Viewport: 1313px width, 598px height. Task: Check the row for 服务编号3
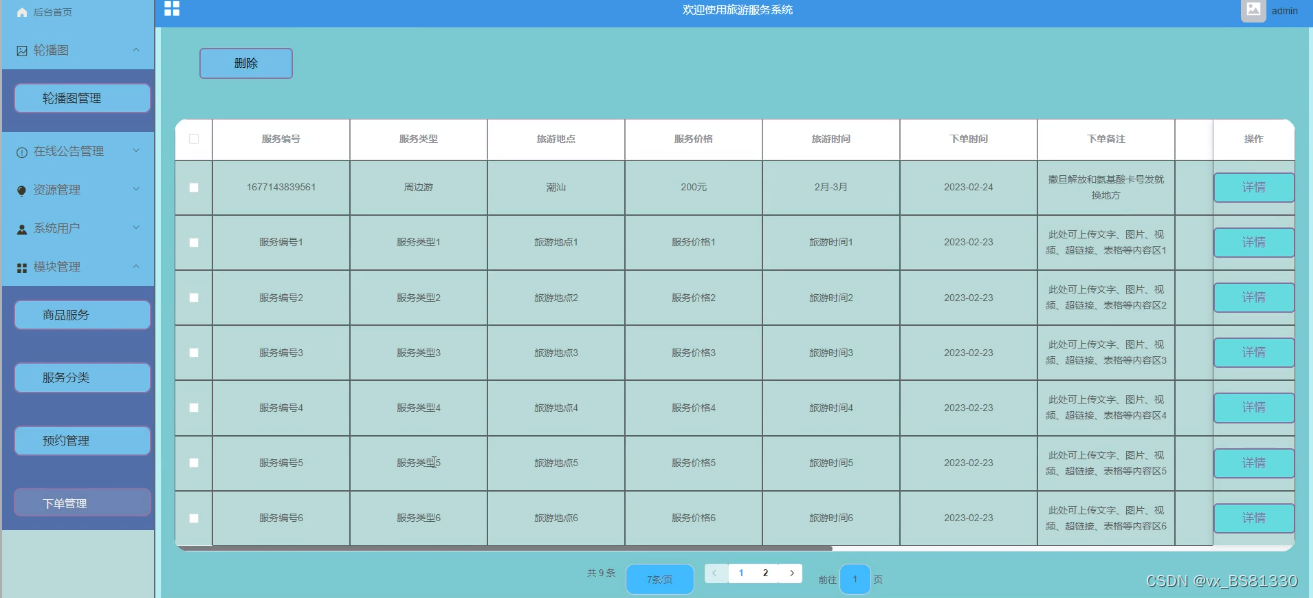(x=194, y=352)
